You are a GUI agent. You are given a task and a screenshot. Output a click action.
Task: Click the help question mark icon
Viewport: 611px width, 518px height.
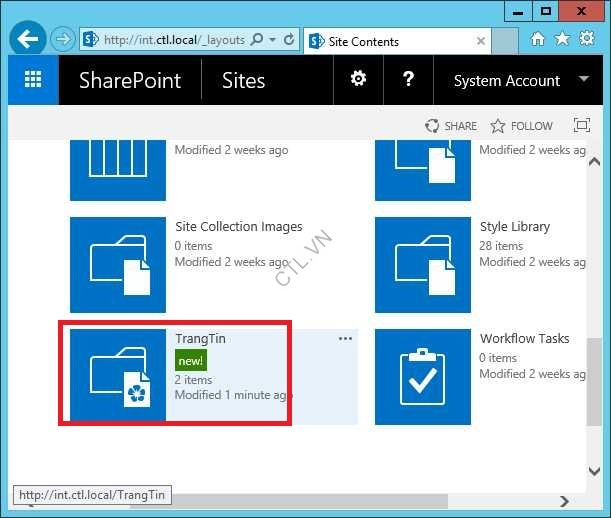point(408,80)
